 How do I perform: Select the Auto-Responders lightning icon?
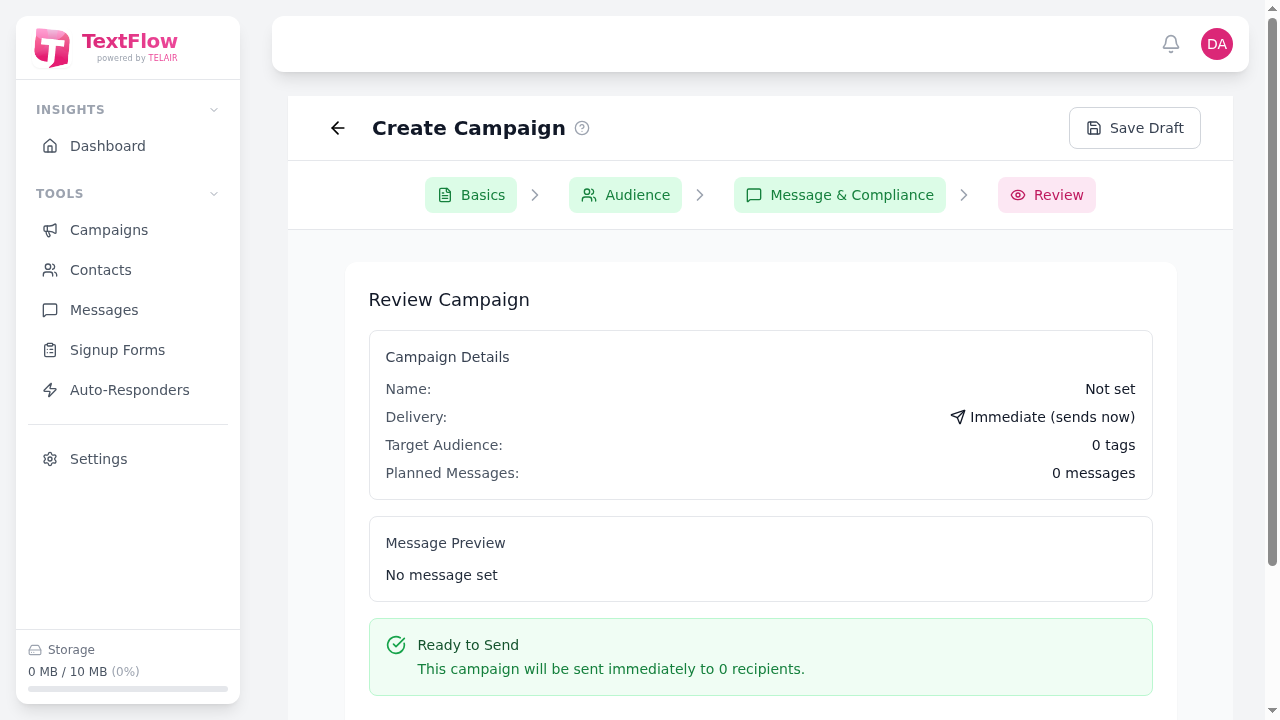(50, 390)
